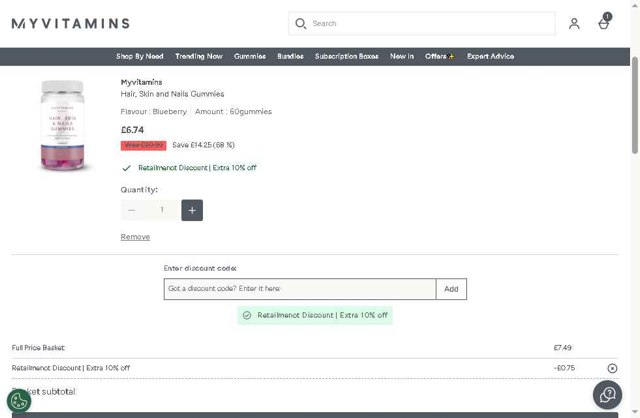Image resolution: width=640 pixels, height=418 pixels.
Task: Click the Myvitamins brand name text
Action: tap(141, 82)
